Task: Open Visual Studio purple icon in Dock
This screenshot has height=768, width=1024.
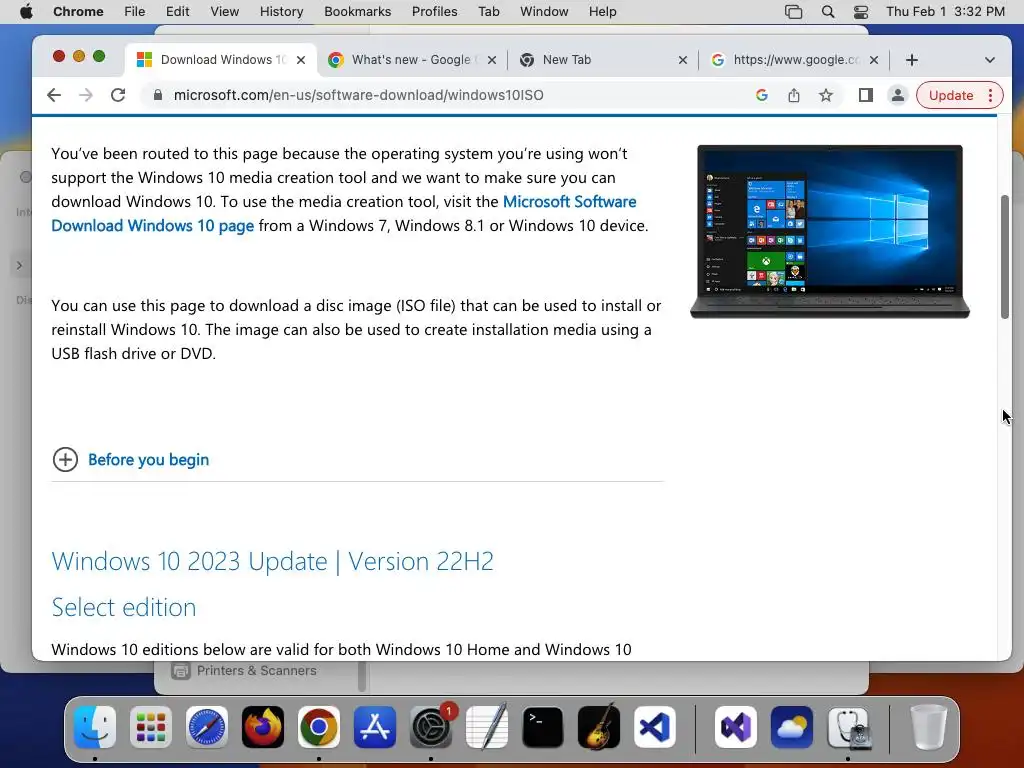Action: click(735, 727)
